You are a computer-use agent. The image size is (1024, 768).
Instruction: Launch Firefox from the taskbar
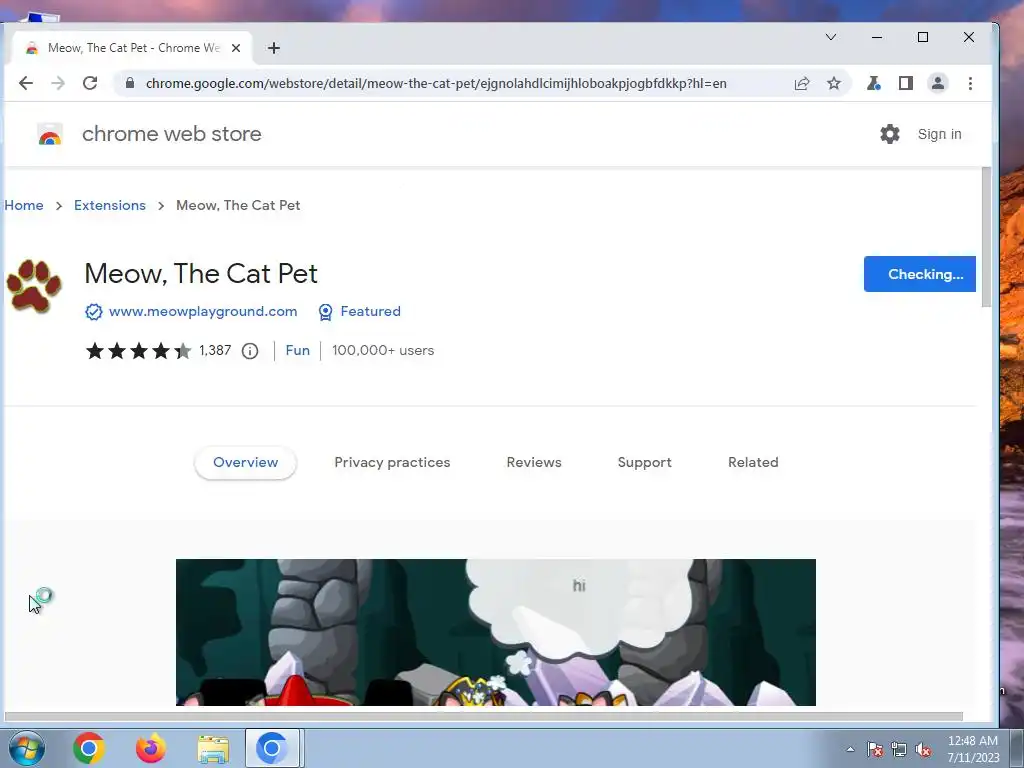coord(150,748)
